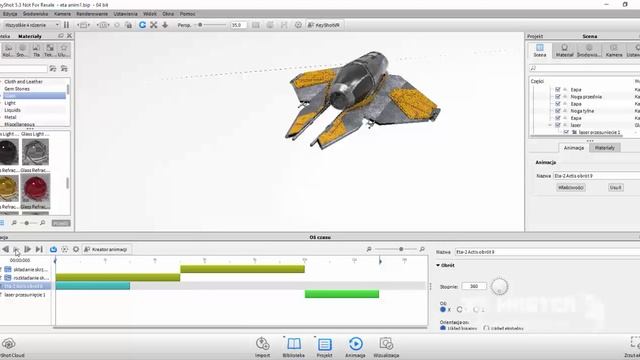This screenshot has height=360, width=640.
Task: Click the downward arrow toolbar icon
Action: tap(165, 25)
